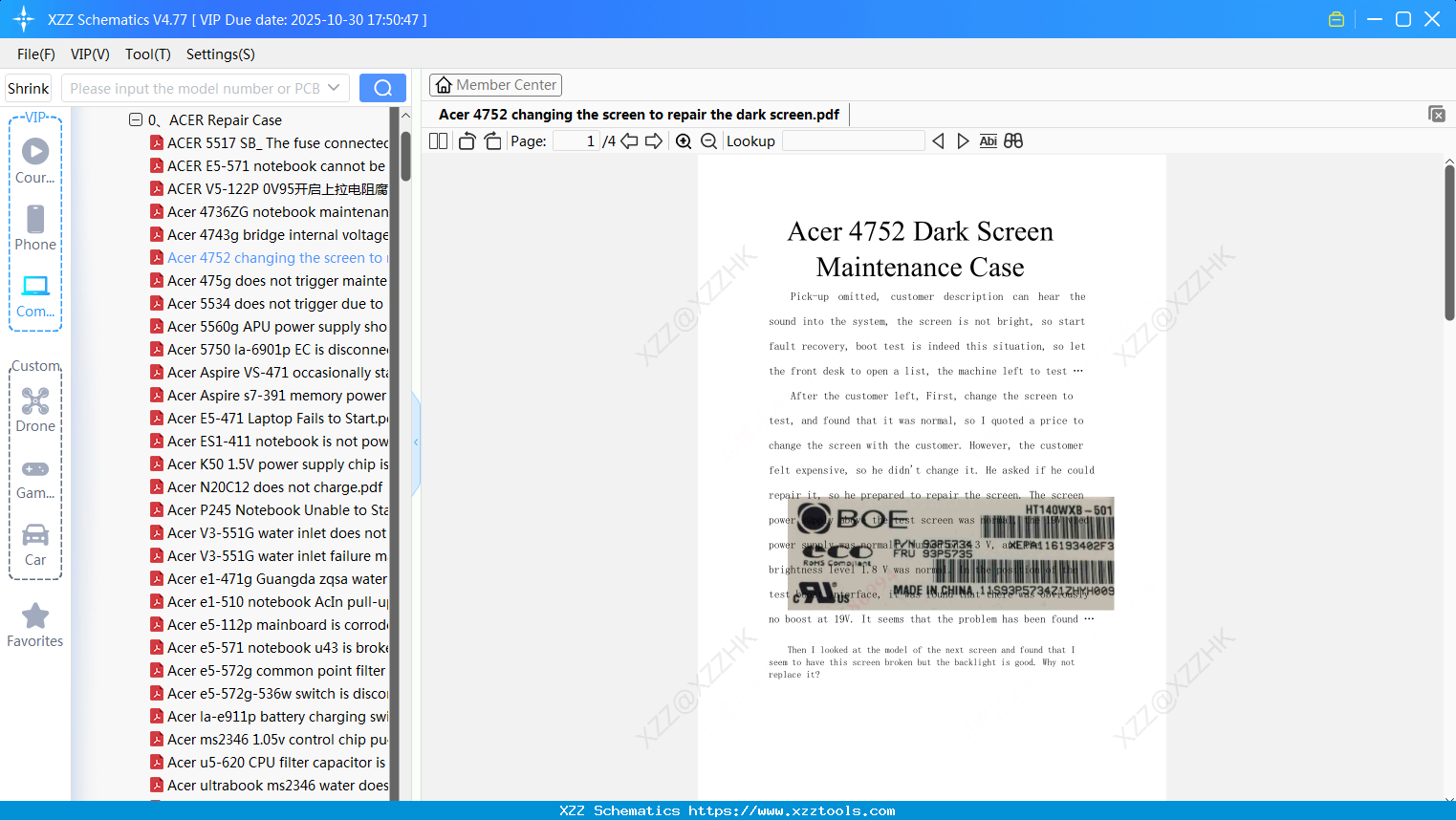The width and height of the screenshot is (1456, 820).
Task: Find previous lookup match triangle
Action: pos(938,141)
